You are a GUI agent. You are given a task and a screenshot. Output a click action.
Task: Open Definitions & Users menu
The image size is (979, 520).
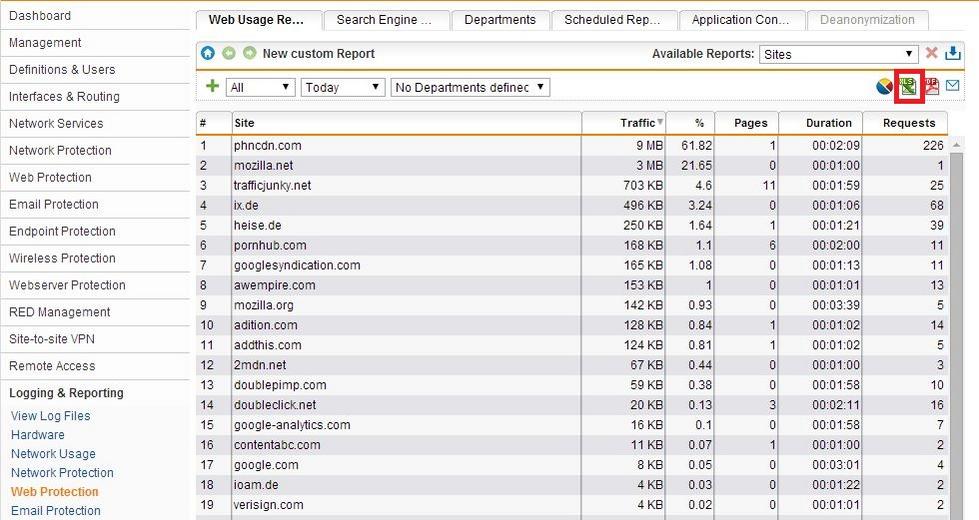coord(95,69)
